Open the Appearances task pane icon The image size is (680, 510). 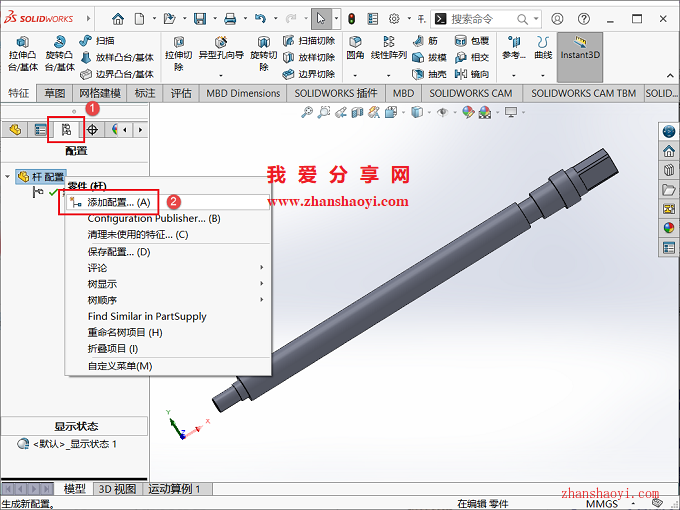coord(669,227)
